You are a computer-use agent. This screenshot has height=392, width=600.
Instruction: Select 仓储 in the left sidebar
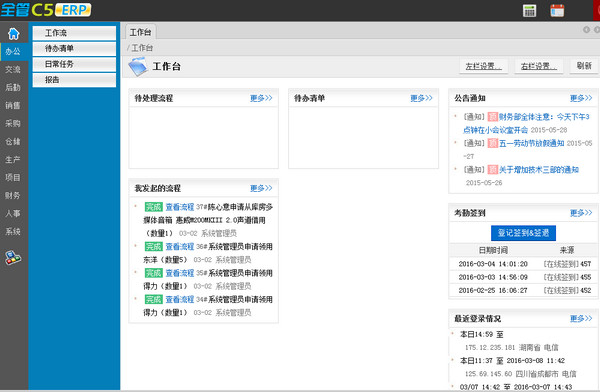(13, 141)
